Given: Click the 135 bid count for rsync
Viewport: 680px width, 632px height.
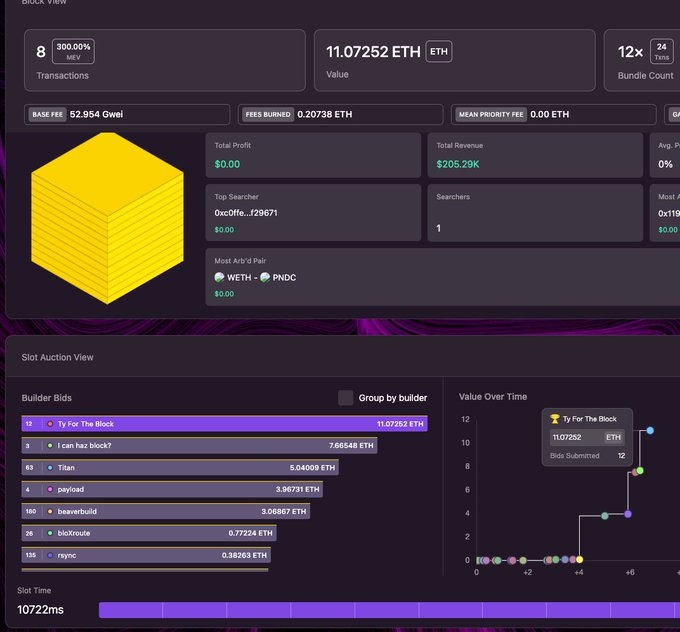Looking at the screenshot, I should [31, 555].
